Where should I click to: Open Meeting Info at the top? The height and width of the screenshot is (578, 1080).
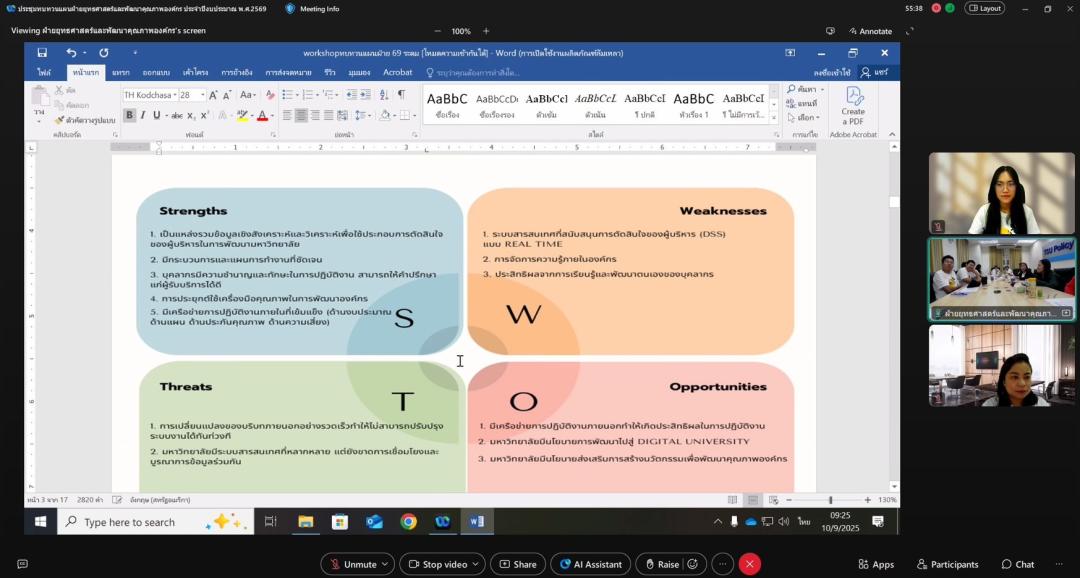click(x=312, y=8)
